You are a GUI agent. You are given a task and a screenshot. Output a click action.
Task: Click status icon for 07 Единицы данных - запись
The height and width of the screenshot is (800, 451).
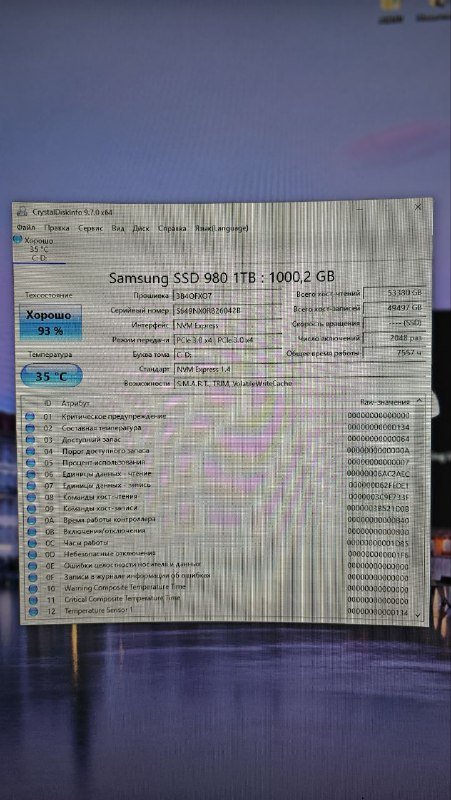31,485
